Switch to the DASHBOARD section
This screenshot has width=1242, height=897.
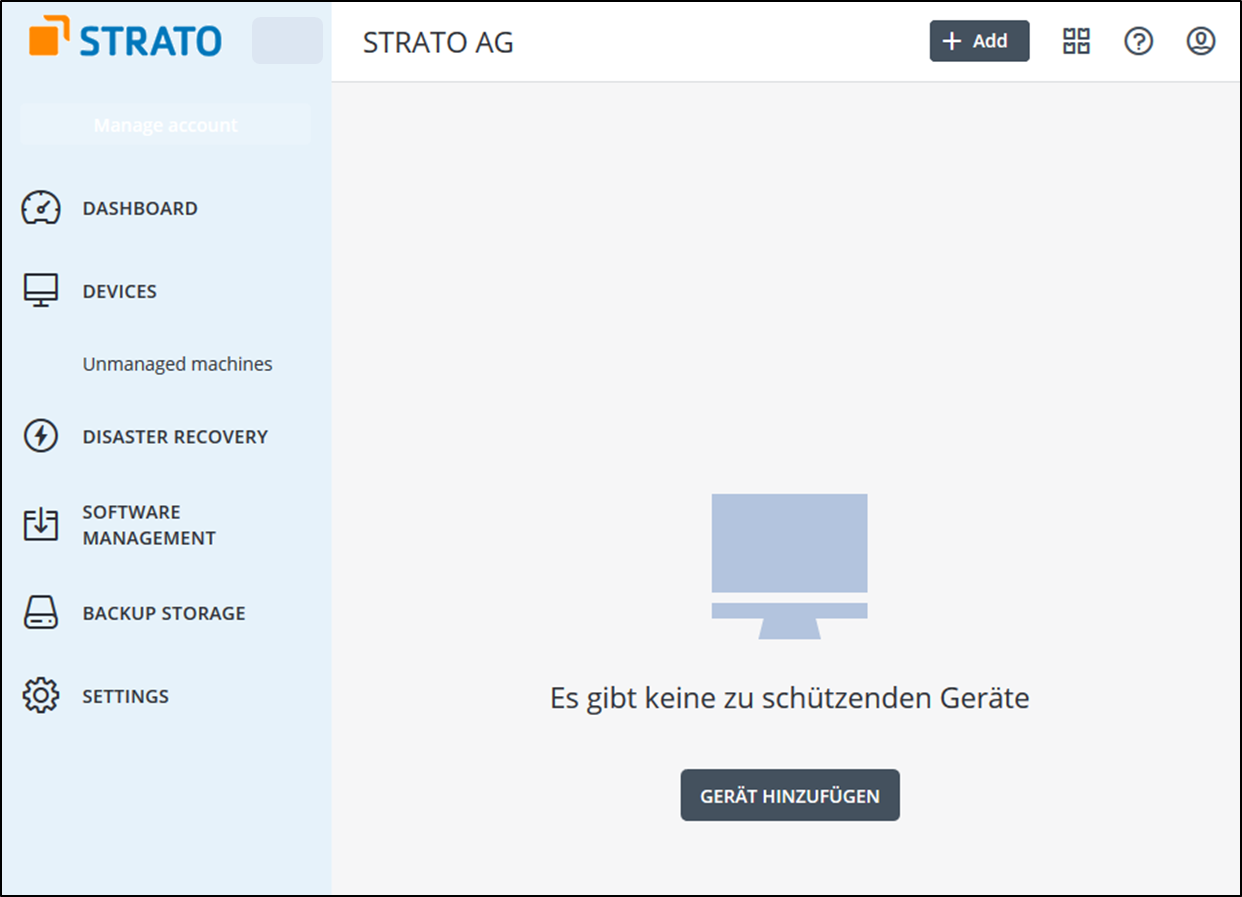pos(139,208)
